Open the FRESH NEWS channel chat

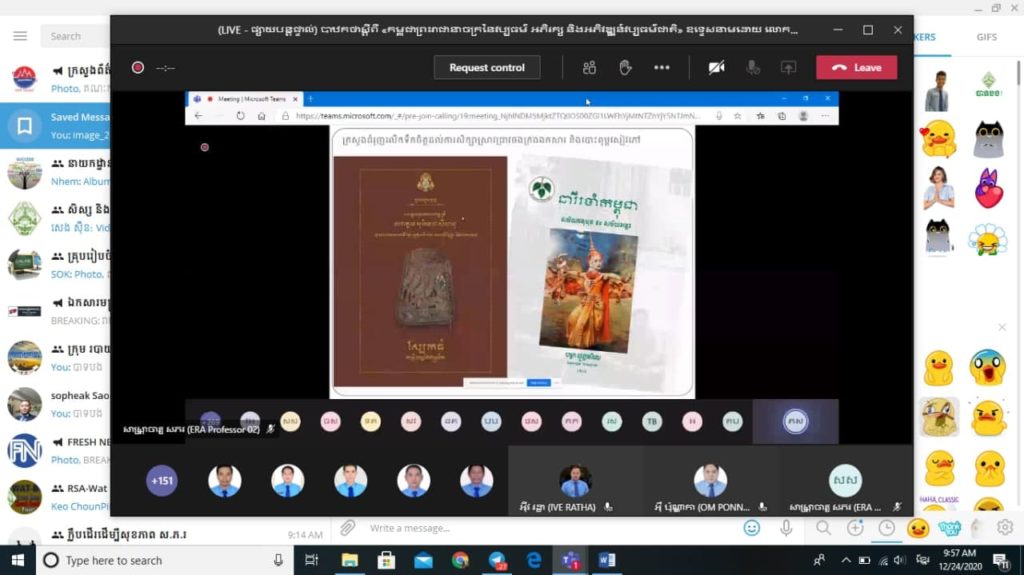point(56,450)
